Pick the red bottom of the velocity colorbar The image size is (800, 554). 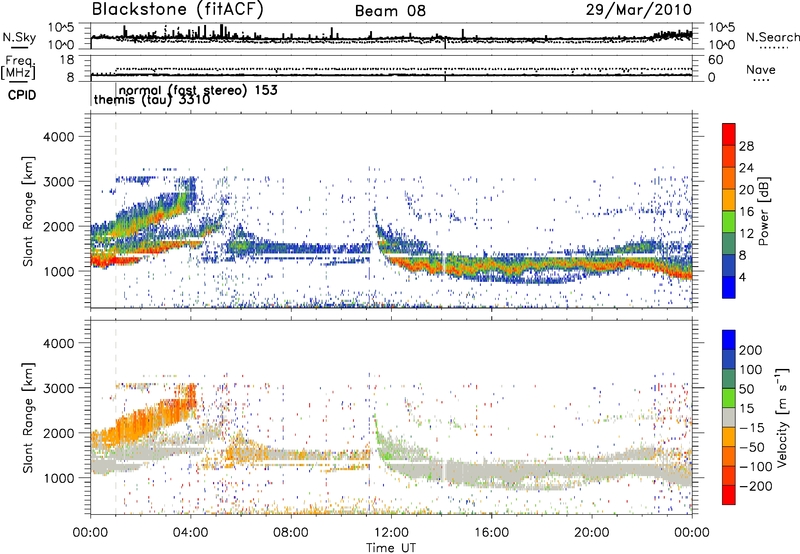pyautogui.click(x=729, y=495)
